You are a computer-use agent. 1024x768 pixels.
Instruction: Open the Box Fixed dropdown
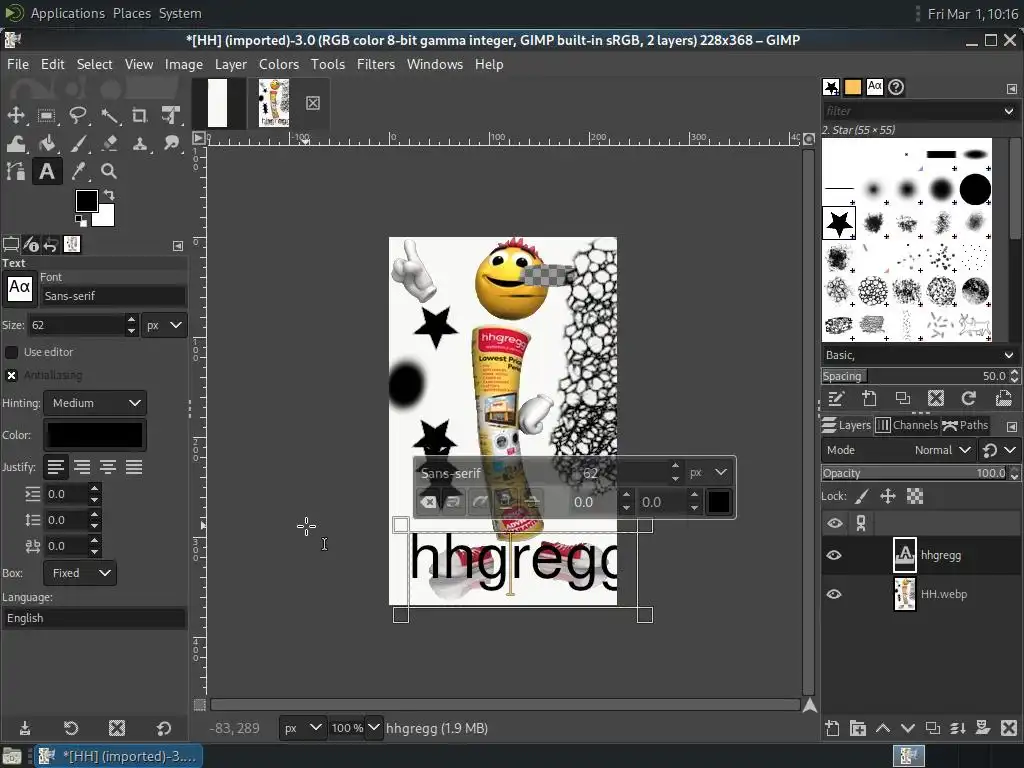click(80, 573)
